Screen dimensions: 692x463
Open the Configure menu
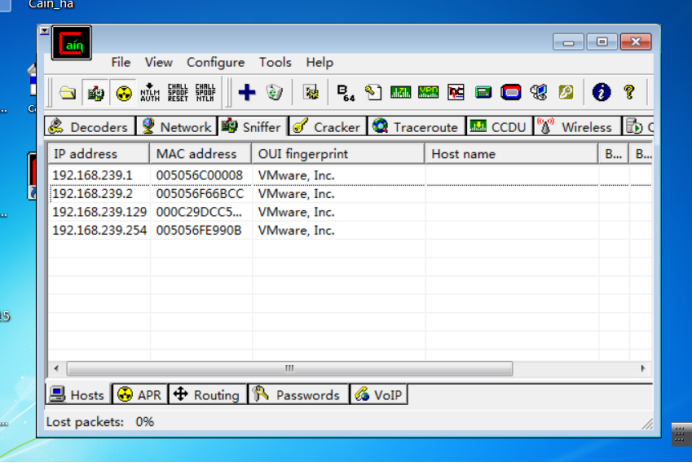pyautogui.click(x=215, y=62)
